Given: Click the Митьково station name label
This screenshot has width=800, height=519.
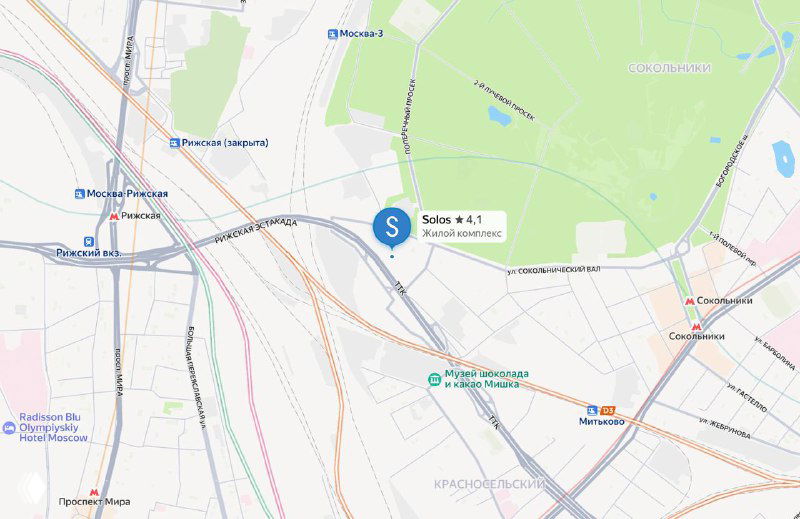Looking at the screenshot, I should (602, 422).
